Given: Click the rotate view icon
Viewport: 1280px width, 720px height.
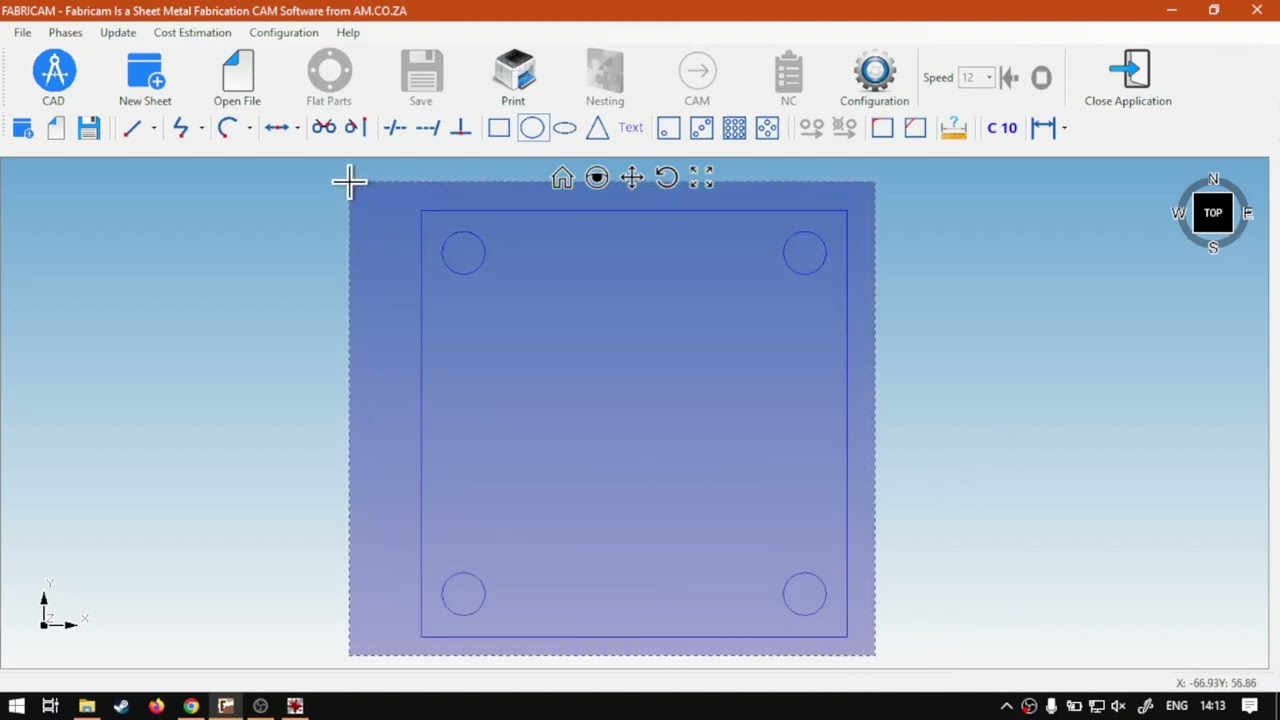Looking at the screenshot, I should click(667, 178).
